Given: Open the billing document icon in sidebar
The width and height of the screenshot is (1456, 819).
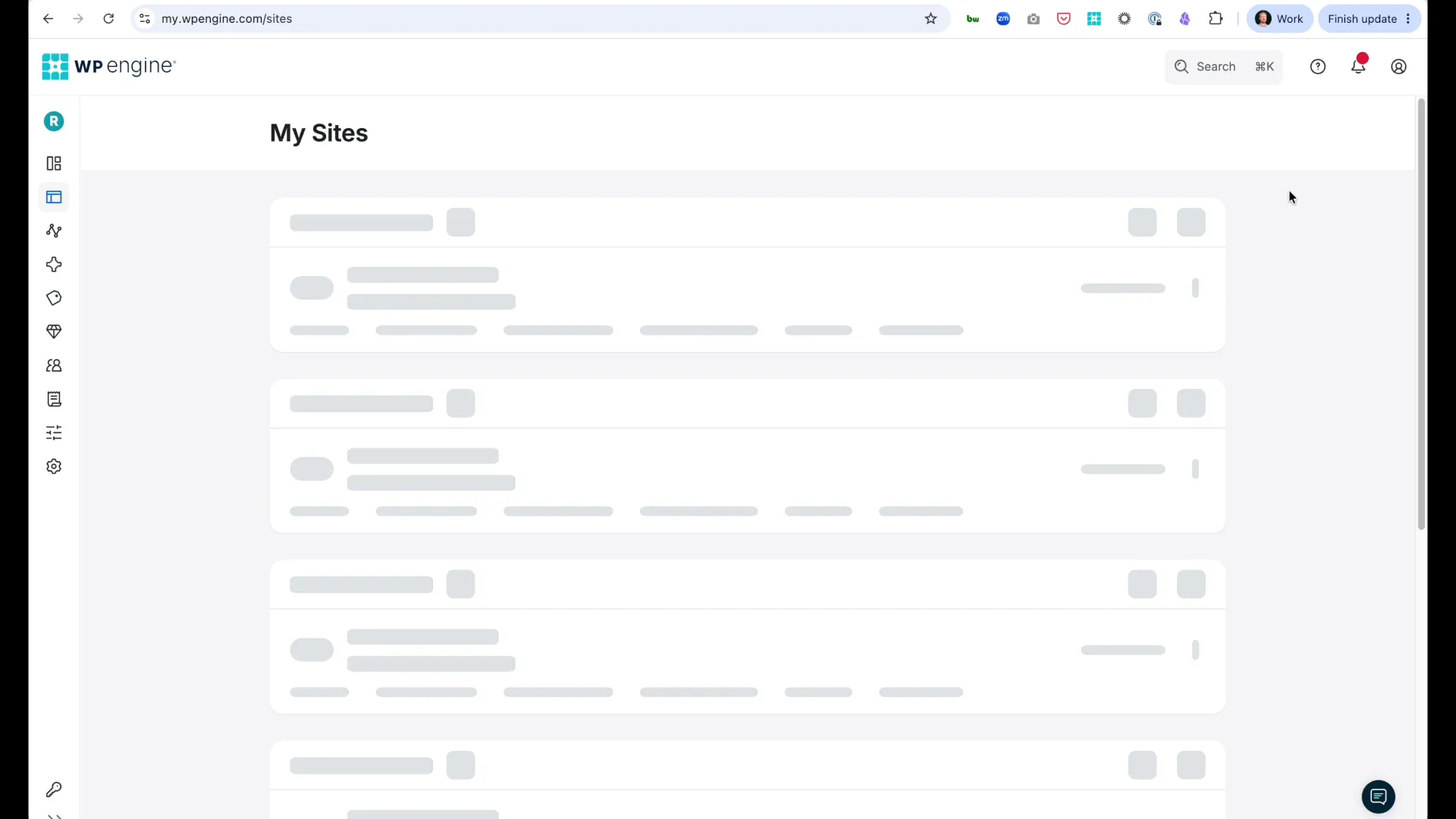Looking at the screenshot, I should tap(54, 399).
